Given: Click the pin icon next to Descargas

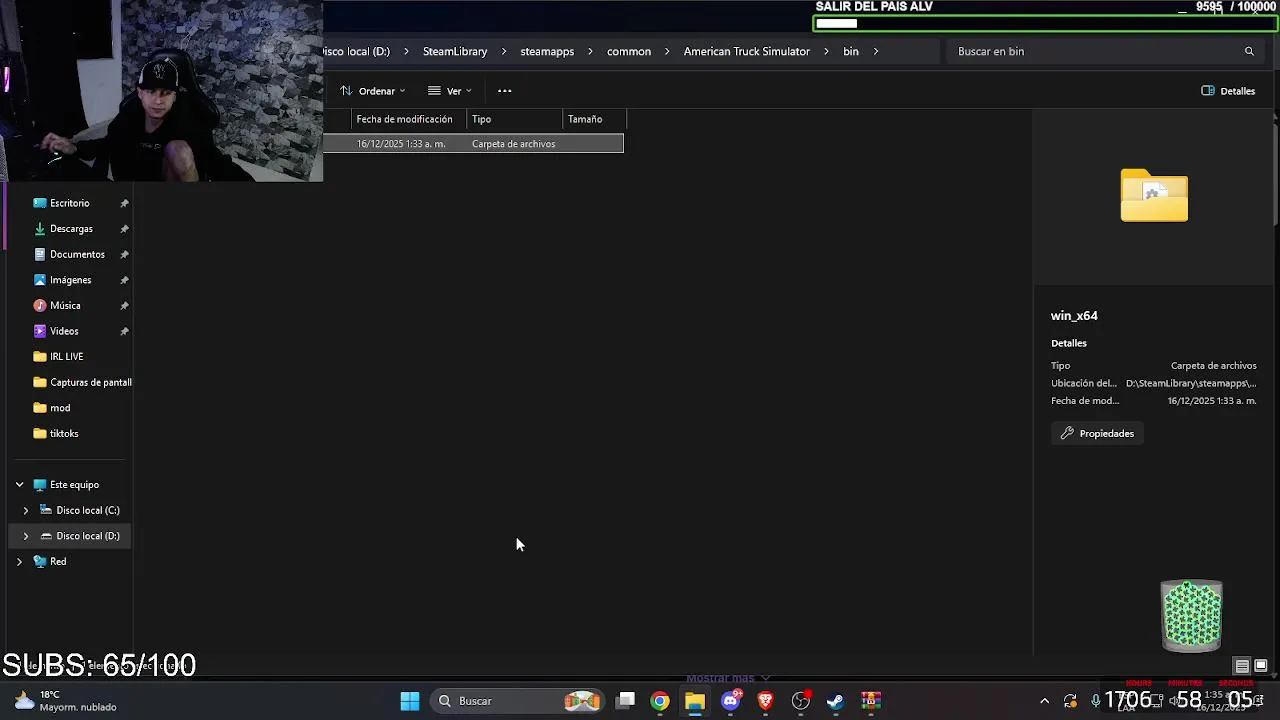Looking at the screenshot, I should pyautogui.click(x=124, y=229).
